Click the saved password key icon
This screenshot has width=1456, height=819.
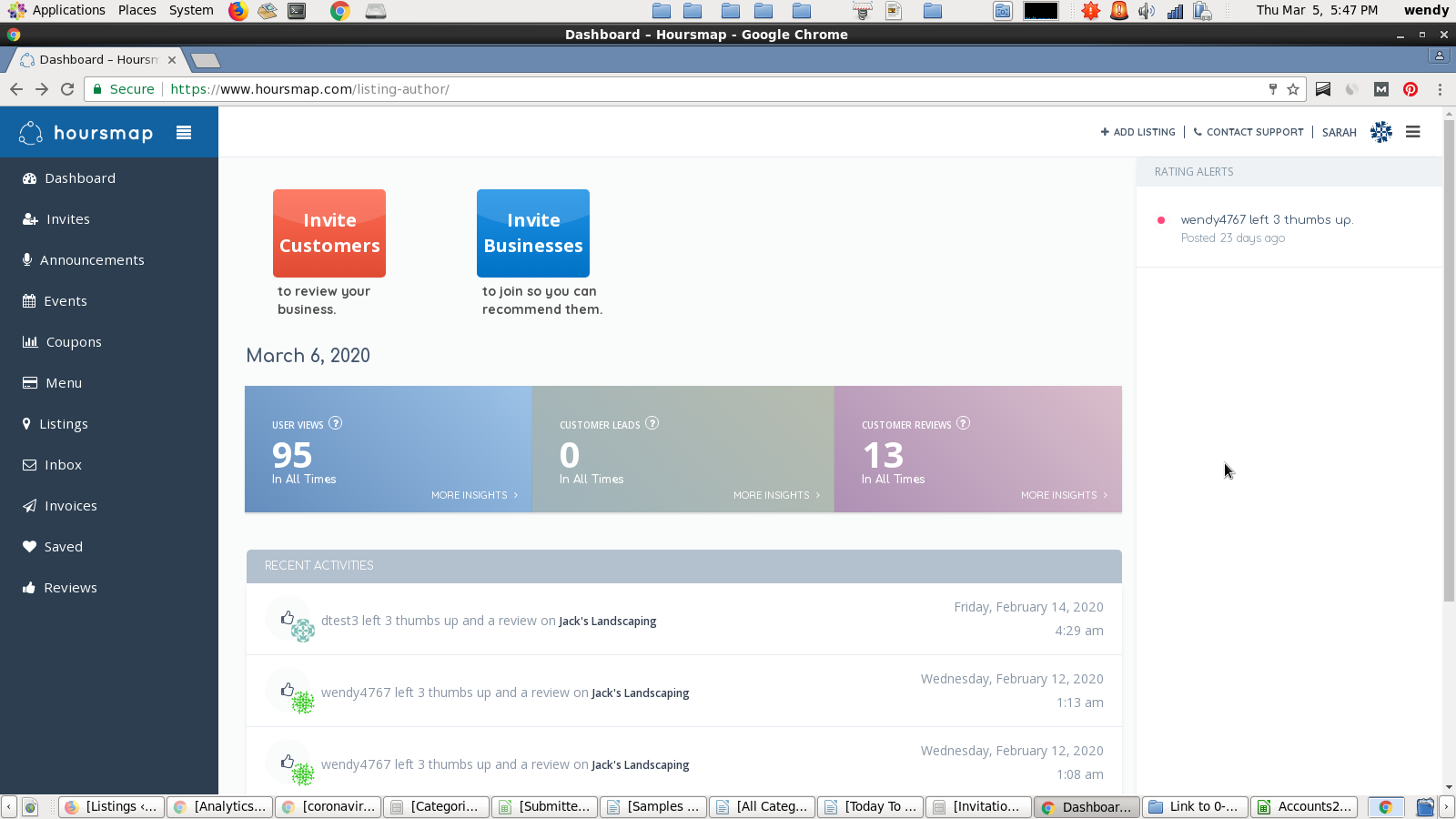(x=1273, y=89)
